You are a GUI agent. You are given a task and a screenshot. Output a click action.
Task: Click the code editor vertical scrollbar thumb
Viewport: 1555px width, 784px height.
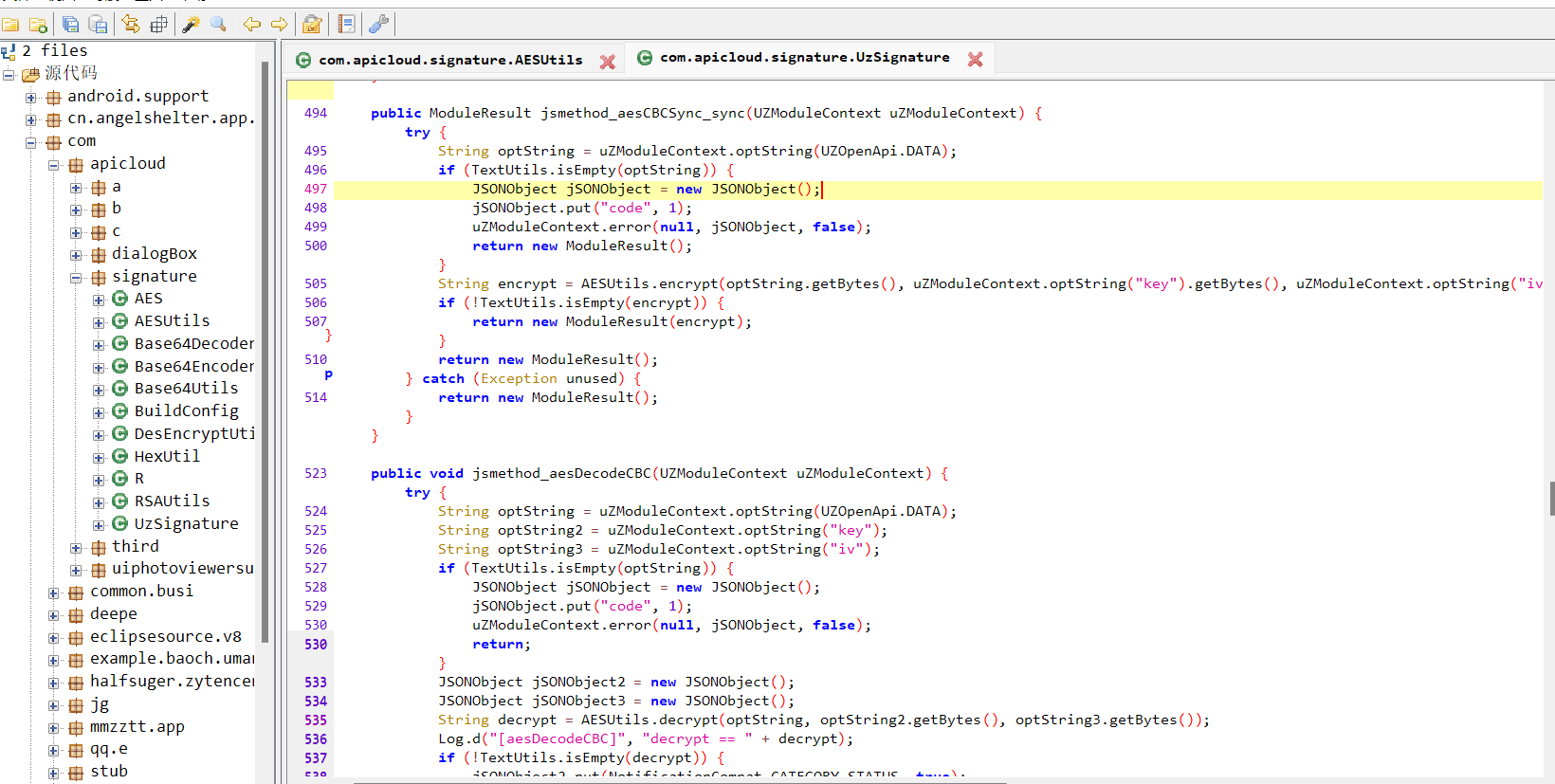(x=1552, y=498)
